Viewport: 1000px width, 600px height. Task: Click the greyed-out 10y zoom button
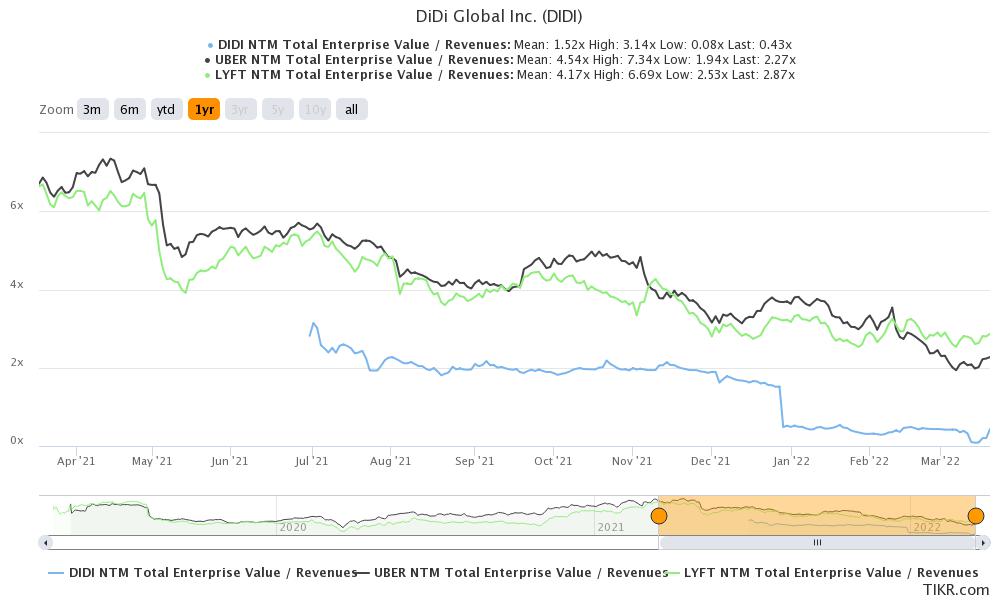point(315,110)
